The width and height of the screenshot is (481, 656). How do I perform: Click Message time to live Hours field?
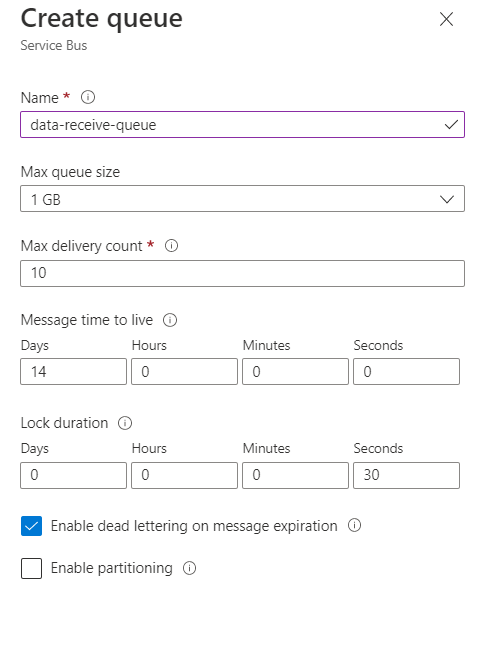tap(184, 372)
